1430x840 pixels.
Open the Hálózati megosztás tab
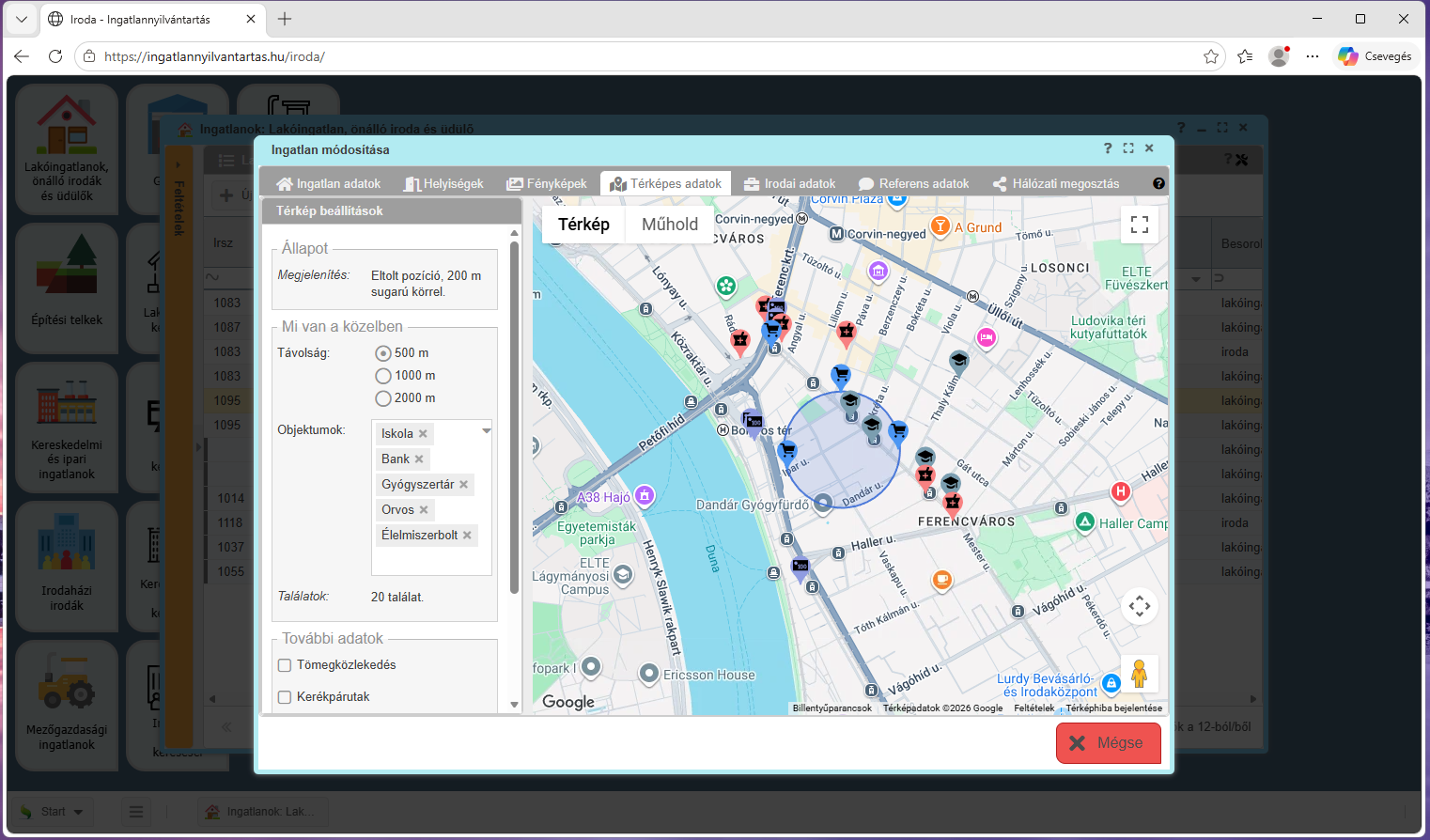1057,184
